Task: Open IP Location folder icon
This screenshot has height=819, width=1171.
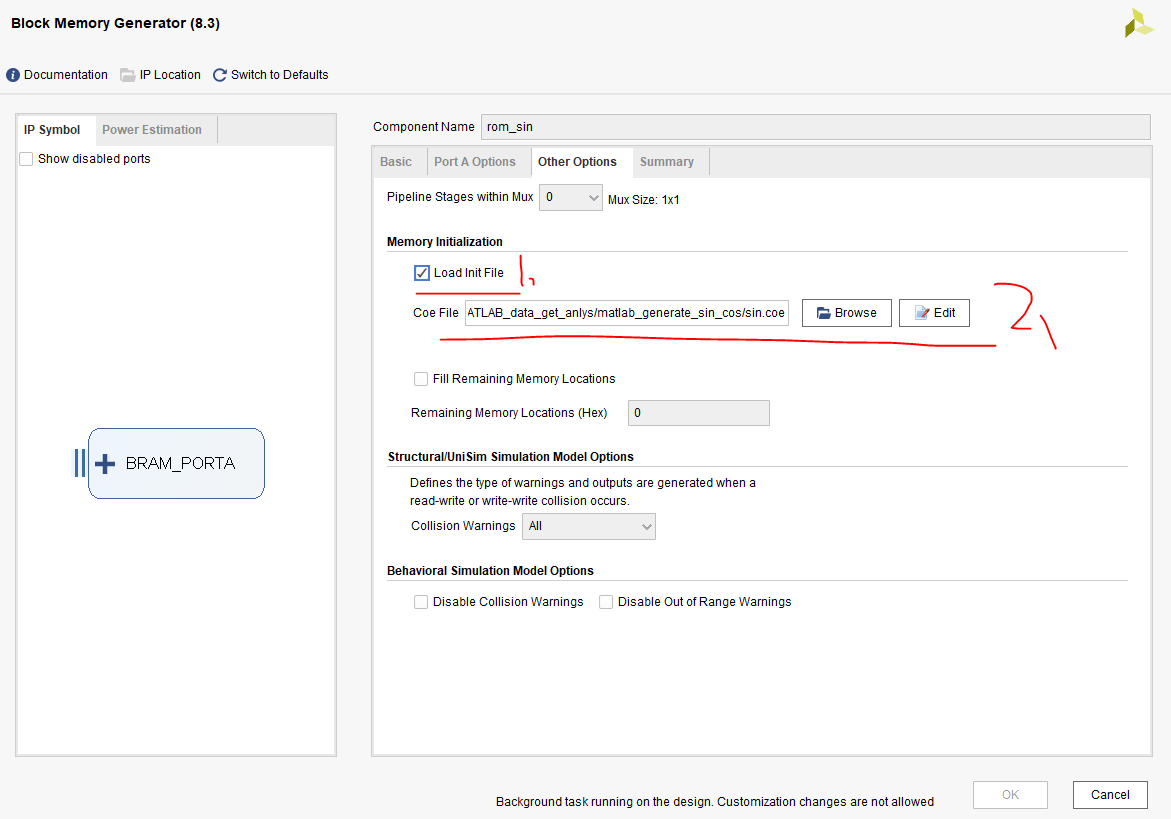Action: click(x=127, y=75)
